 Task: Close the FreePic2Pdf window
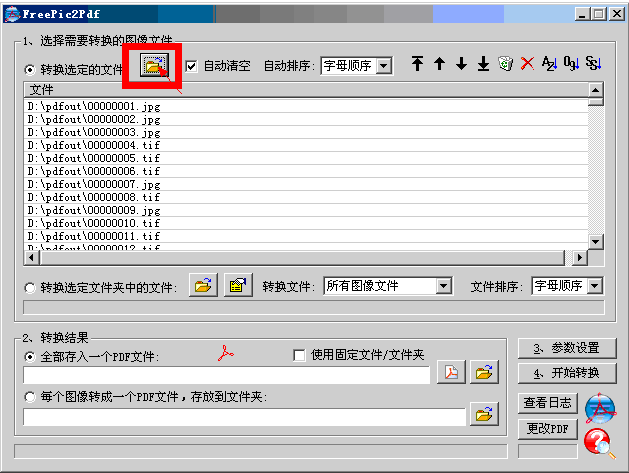[x=617, y=14]
